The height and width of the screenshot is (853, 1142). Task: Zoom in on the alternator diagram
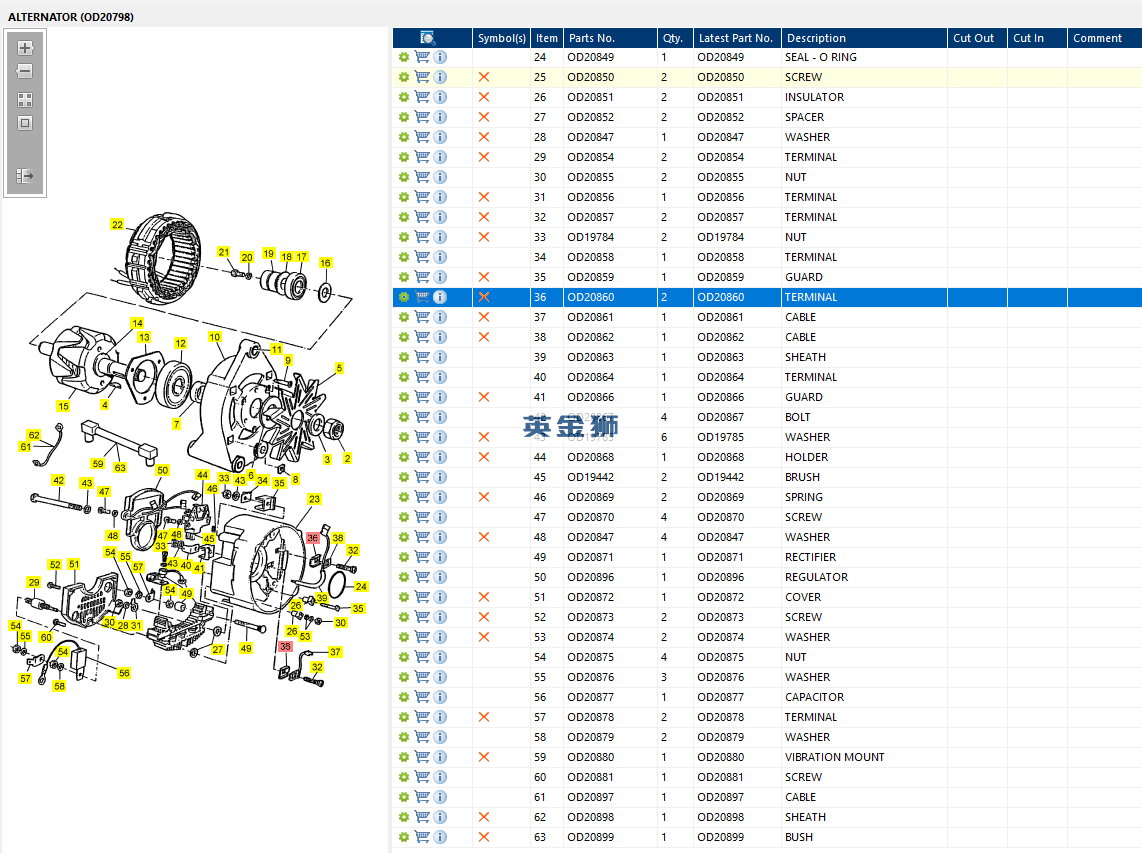(x=25, y=48)
